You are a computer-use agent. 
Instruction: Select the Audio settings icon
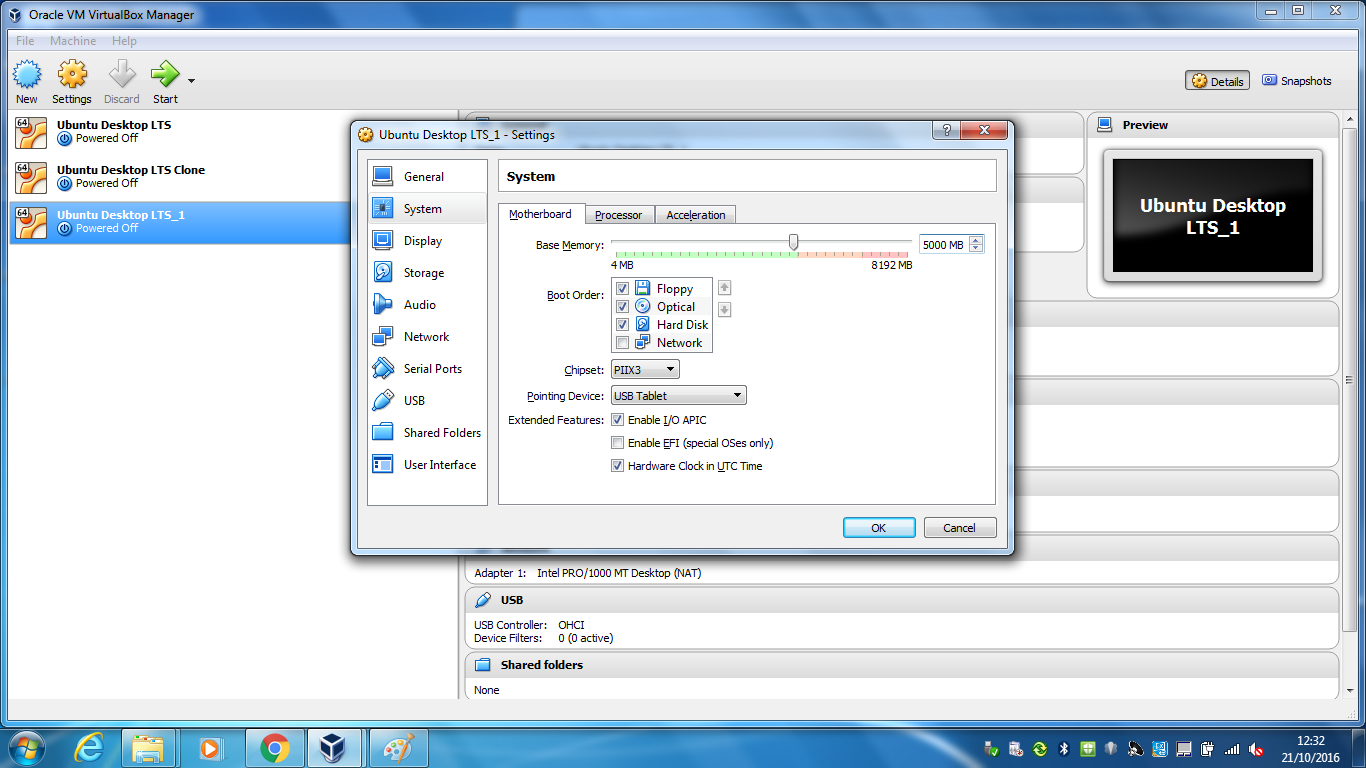point(383,305)
